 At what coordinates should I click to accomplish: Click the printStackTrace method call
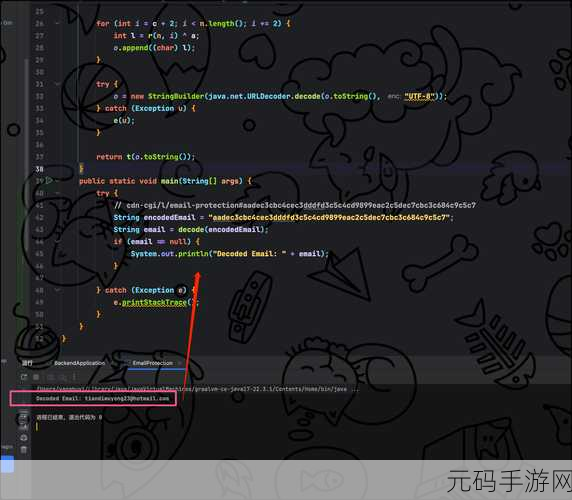tap(154, 302)
